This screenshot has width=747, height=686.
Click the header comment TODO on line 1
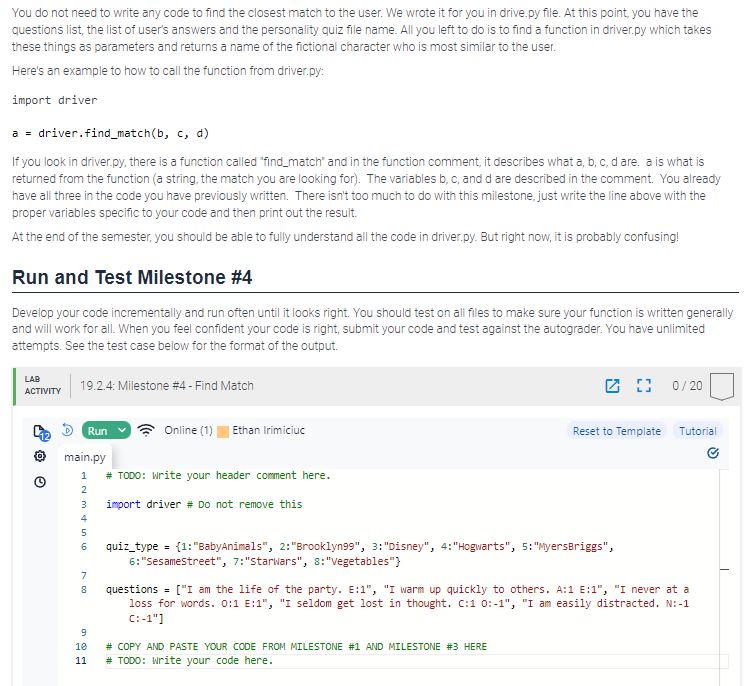[218, 475]
